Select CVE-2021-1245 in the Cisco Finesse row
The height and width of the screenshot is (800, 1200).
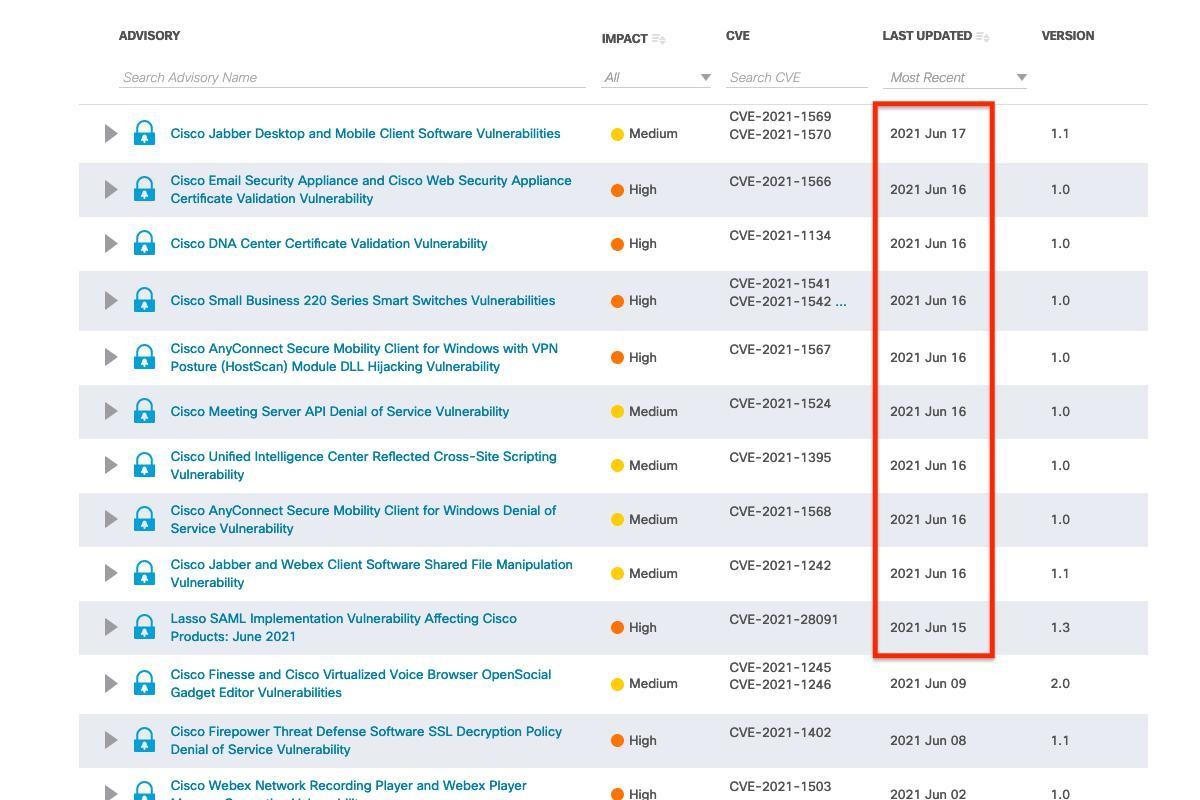pos(780,667)
